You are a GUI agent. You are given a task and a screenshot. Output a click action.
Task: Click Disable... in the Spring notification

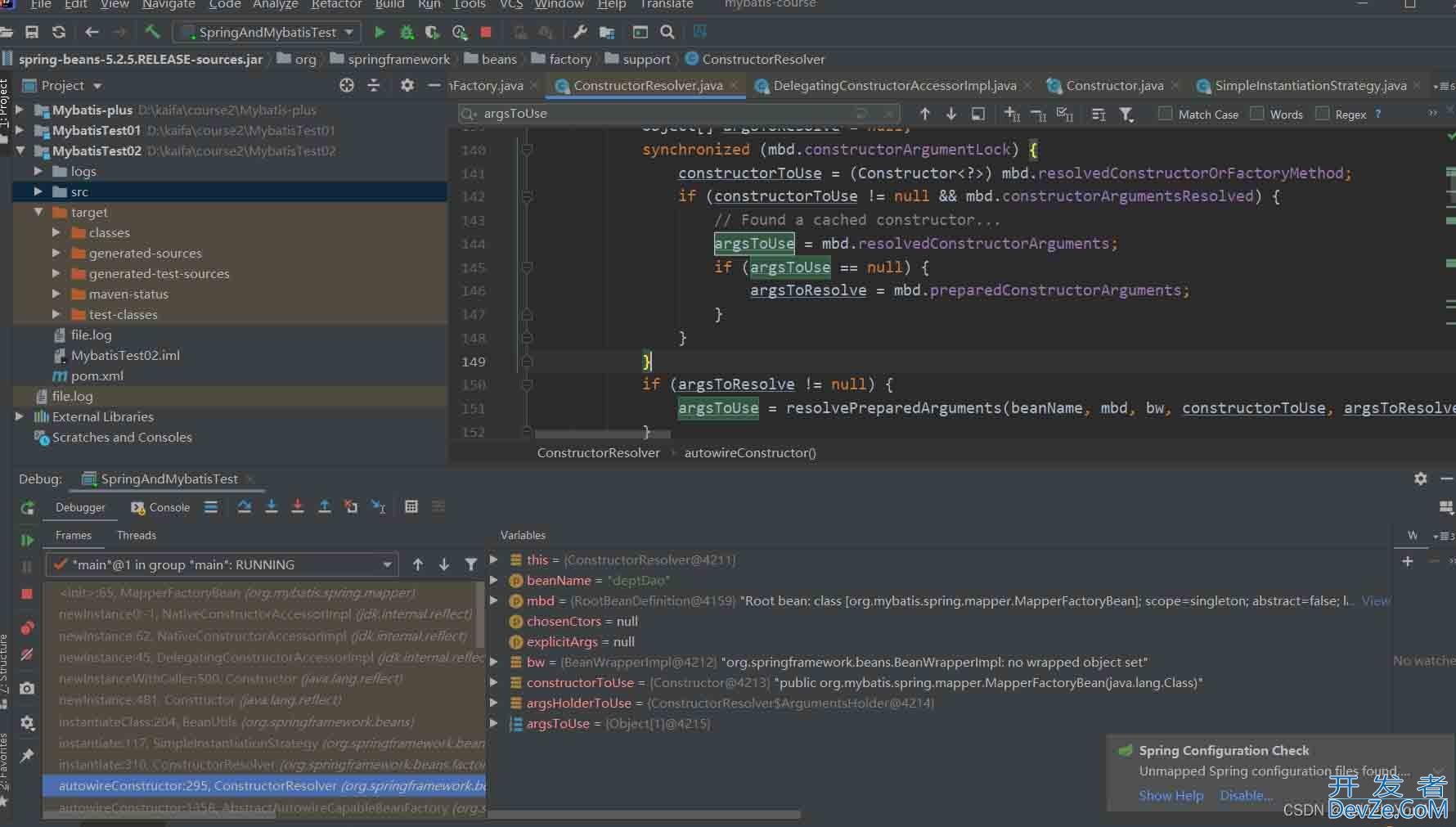click(1246, 795)
